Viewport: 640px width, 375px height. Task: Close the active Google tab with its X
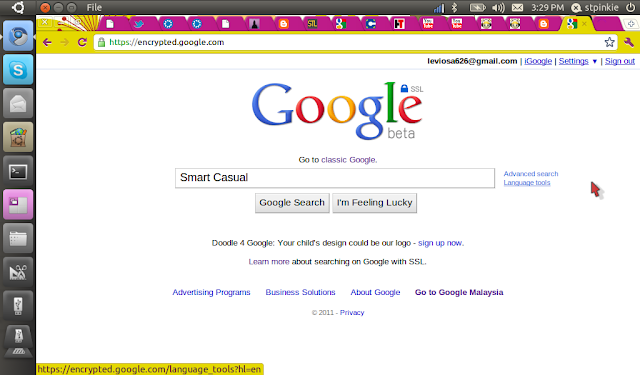[x=584, y=24]
